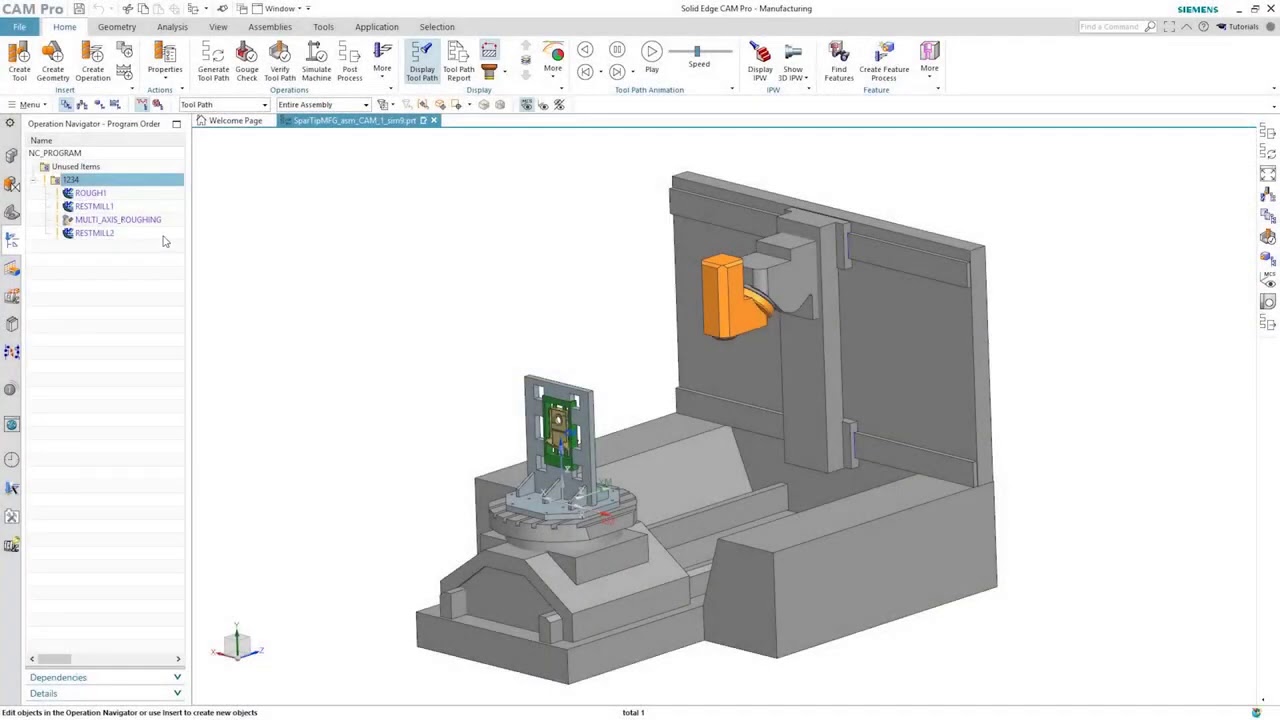Open the Entire Assembly scope dropdown
Image resolution: width=1280 pixels, height=720 pixels.
tap(324, 105)
